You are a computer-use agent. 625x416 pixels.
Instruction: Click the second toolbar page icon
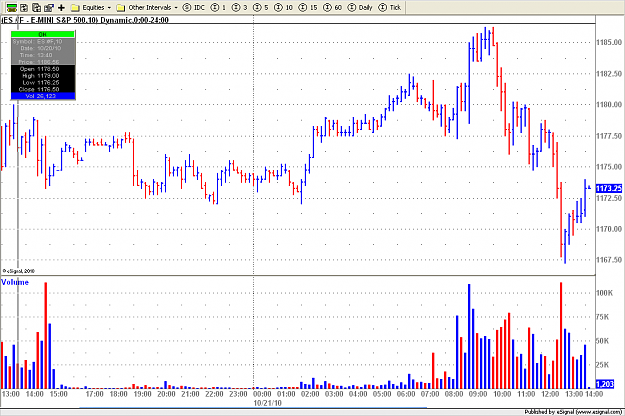pos(24,7)
